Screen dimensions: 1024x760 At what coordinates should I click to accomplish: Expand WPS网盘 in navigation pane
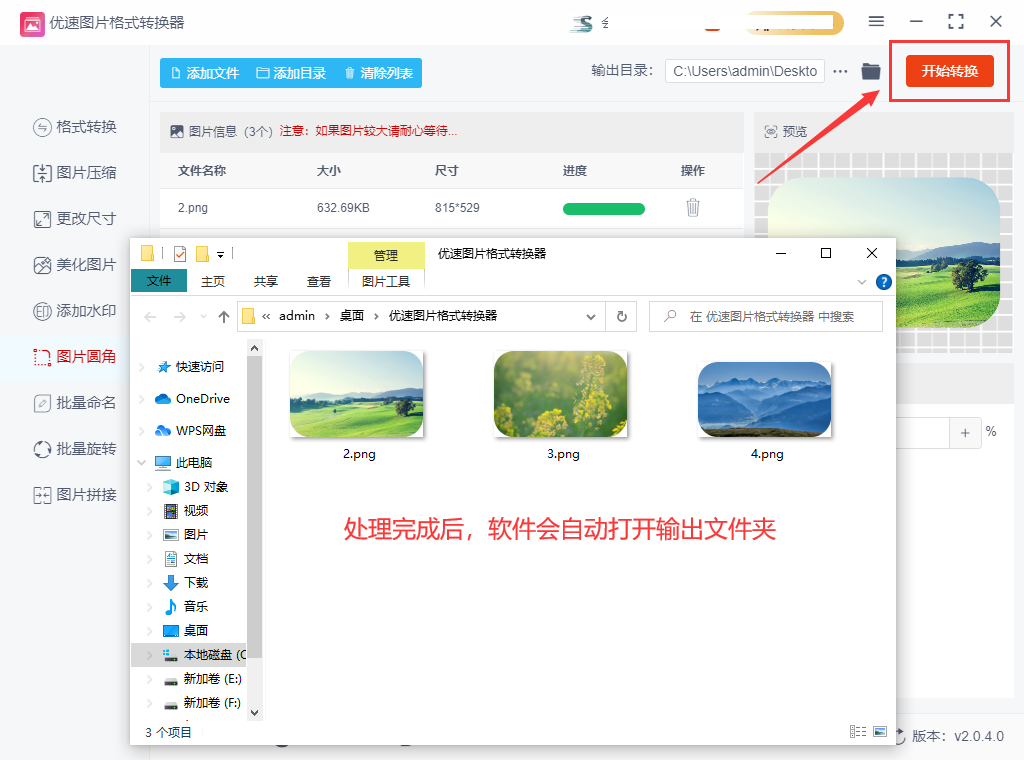pyautogui.click(x=142, y=431)
